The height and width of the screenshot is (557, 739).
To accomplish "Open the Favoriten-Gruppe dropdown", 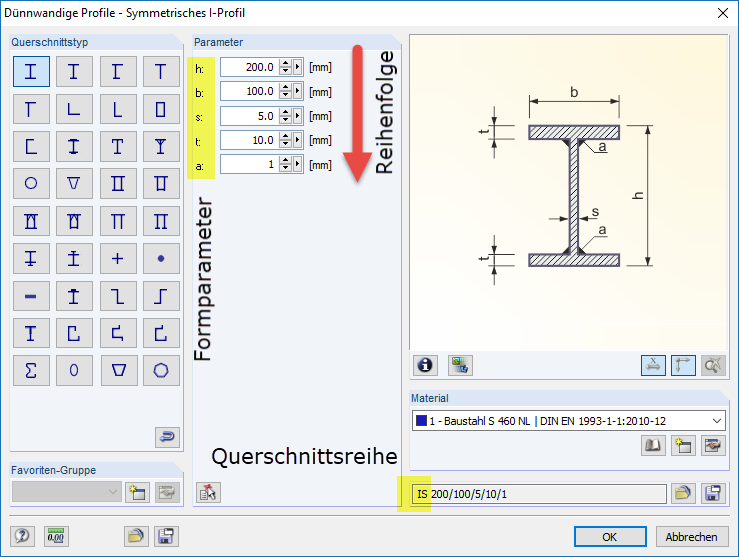I will pos(66,492).
